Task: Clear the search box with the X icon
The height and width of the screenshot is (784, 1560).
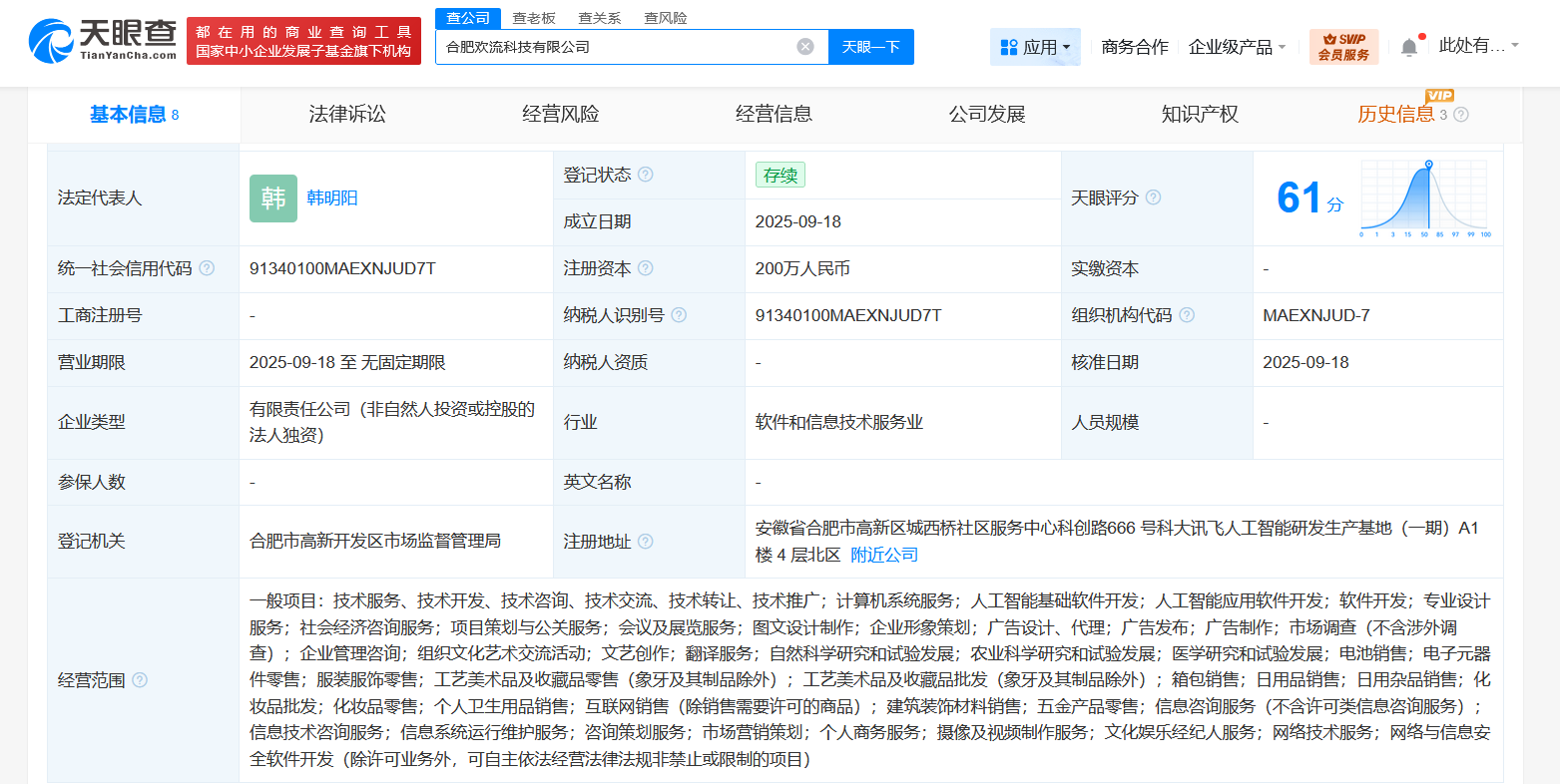Action: pyautogui.click(x=805, y=46)
